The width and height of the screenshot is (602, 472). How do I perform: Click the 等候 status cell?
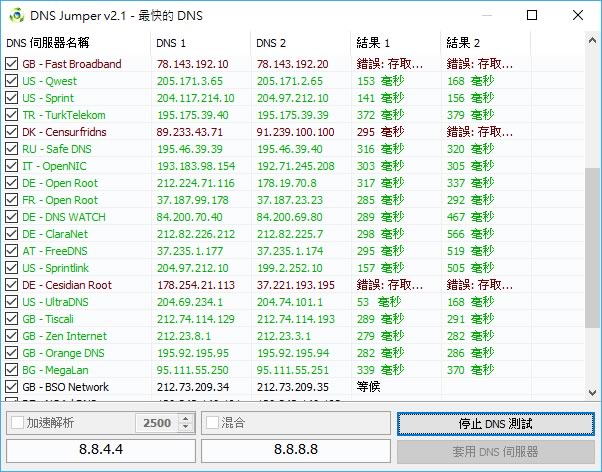[x=369, y=387]
